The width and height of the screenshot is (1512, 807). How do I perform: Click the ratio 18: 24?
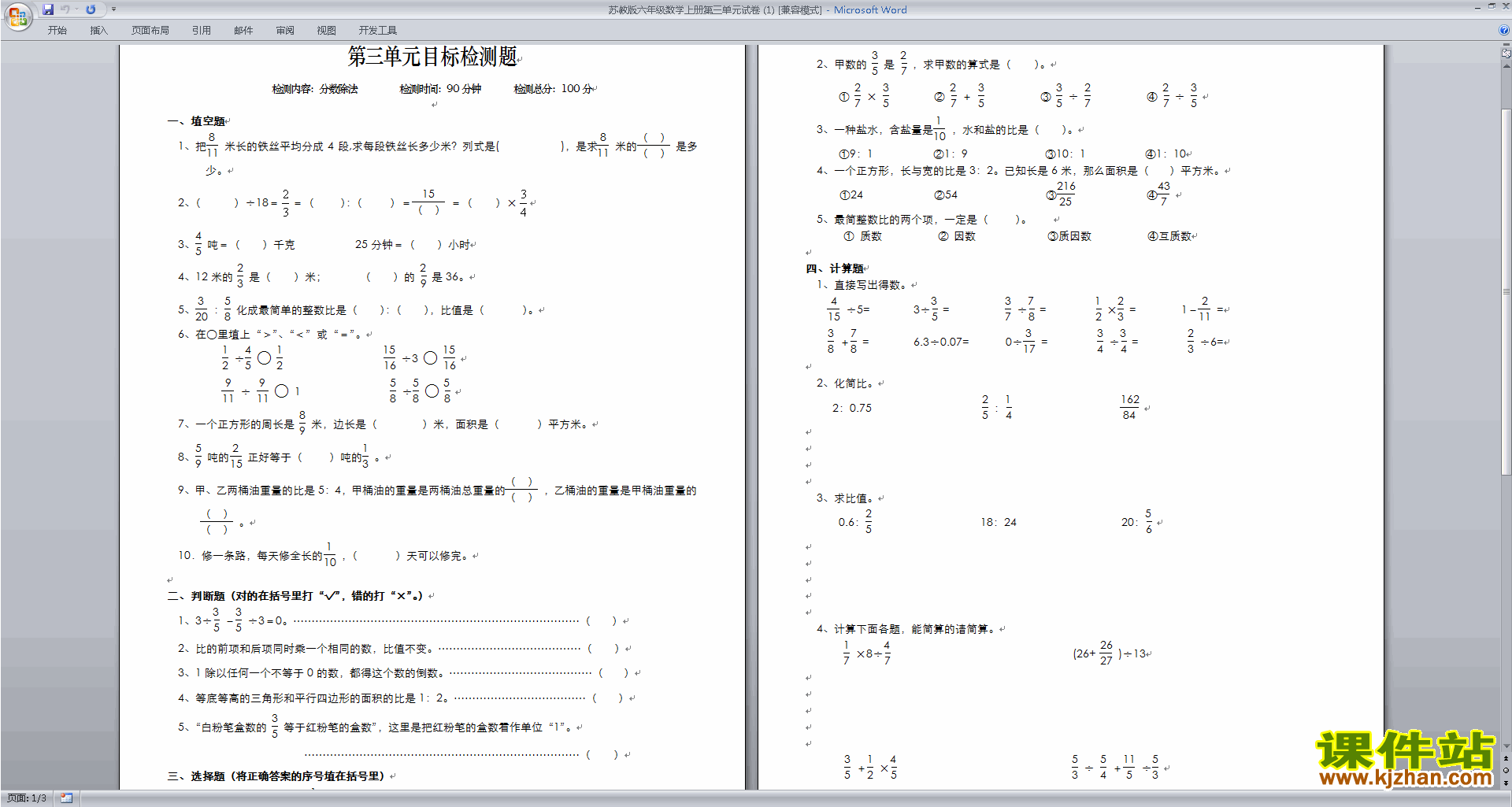click(999, 522)
